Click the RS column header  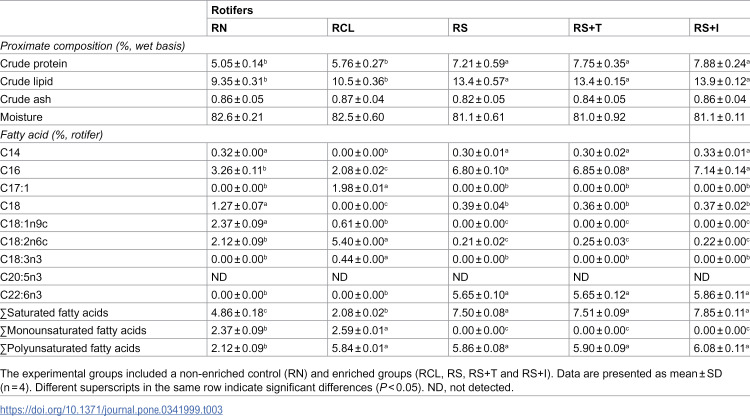tap(460, 28)
